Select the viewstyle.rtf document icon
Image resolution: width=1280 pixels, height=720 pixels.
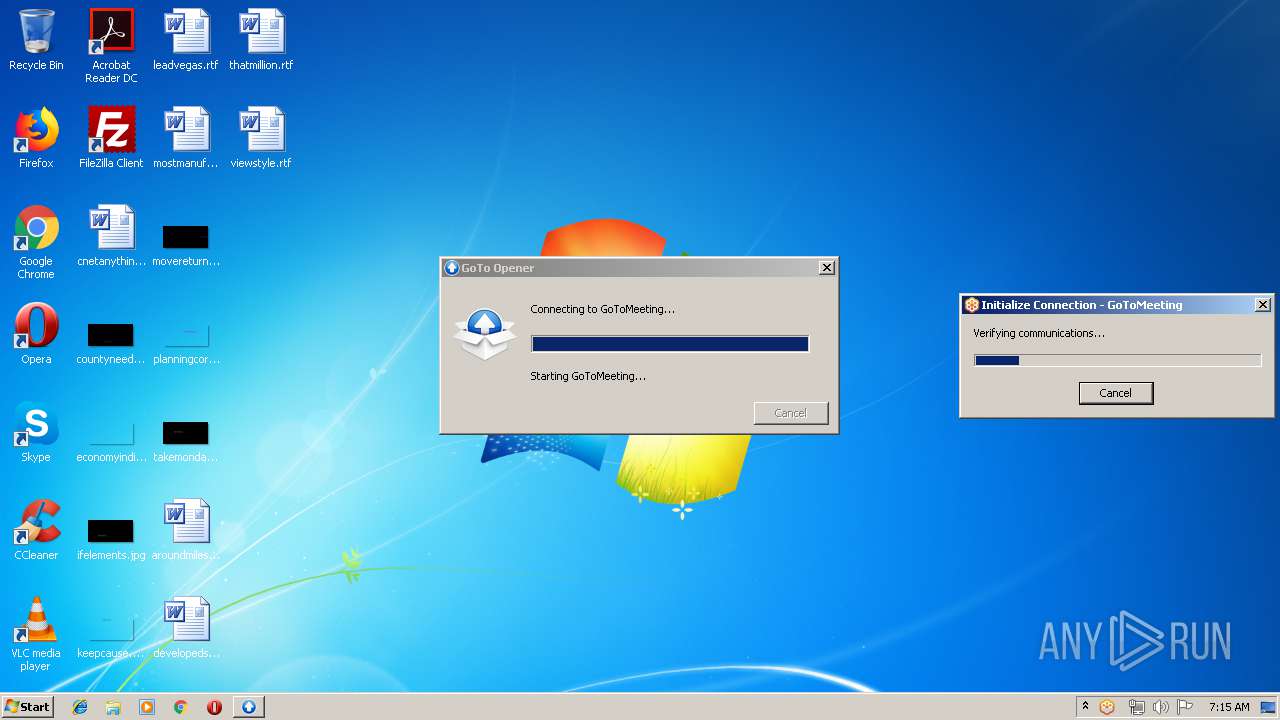click(261, 138)
